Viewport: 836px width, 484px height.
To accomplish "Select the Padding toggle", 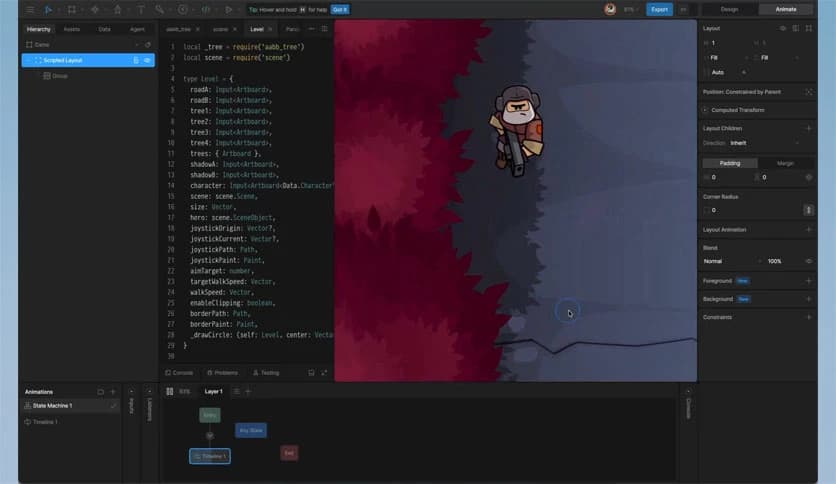I will pos(729,163).
